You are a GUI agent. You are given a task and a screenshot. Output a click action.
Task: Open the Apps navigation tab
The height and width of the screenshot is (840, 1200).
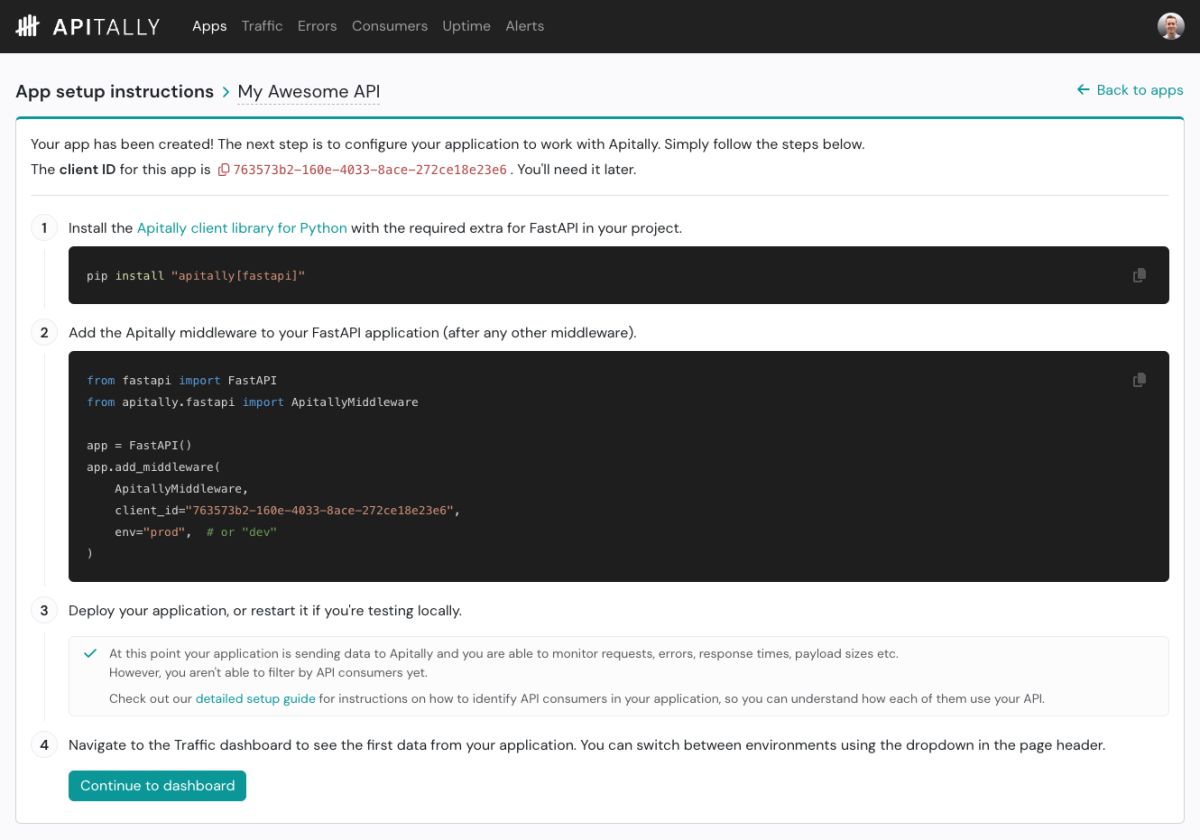point(209,26)
